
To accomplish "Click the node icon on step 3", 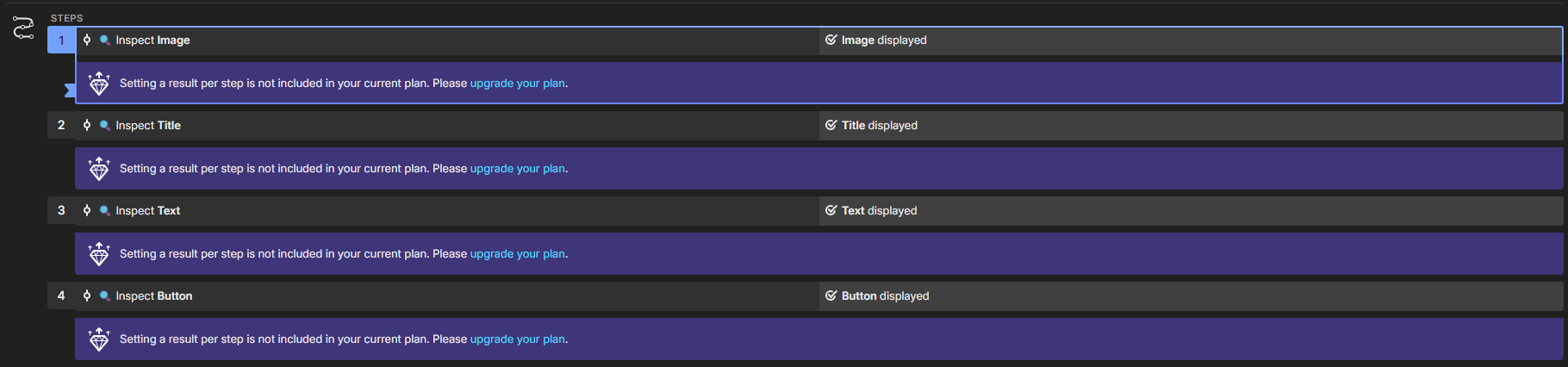I will click(x=87, y=210).
